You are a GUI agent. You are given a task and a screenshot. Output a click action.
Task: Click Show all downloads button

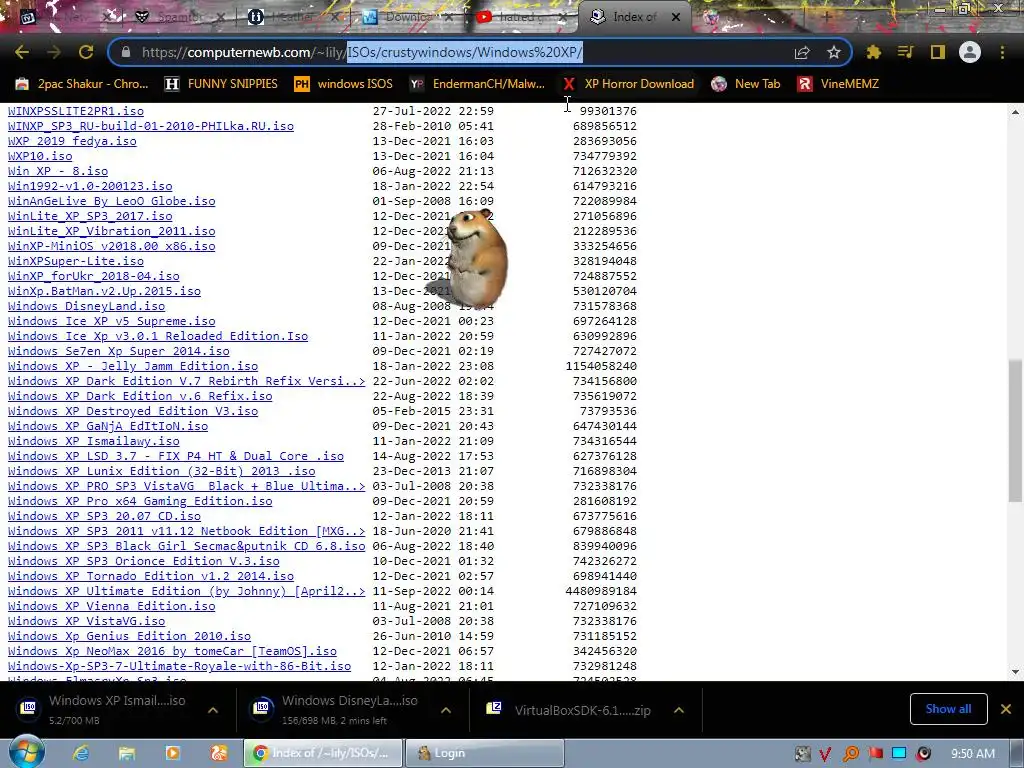[x=948, y=709]
